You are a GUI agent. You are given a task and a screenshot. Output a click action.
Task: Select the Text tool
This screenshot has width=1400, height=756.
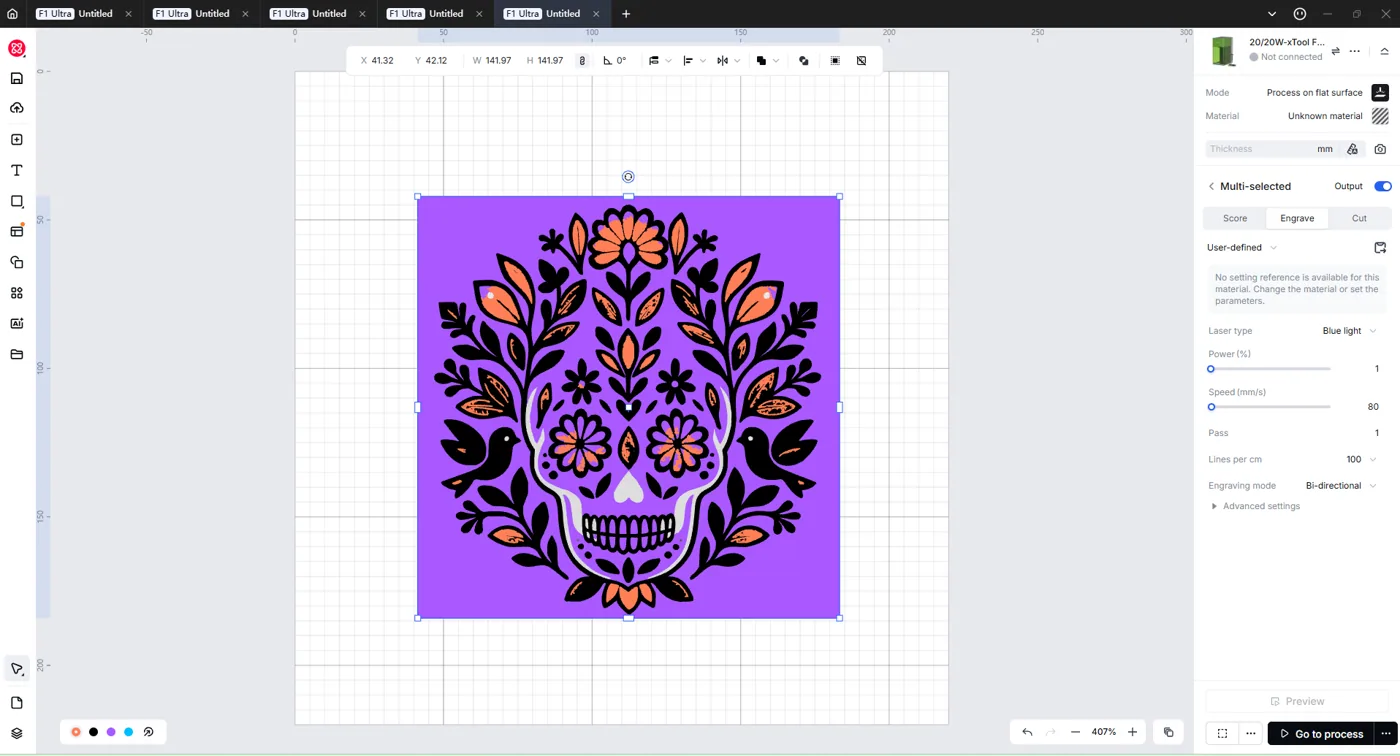(16, 171)
